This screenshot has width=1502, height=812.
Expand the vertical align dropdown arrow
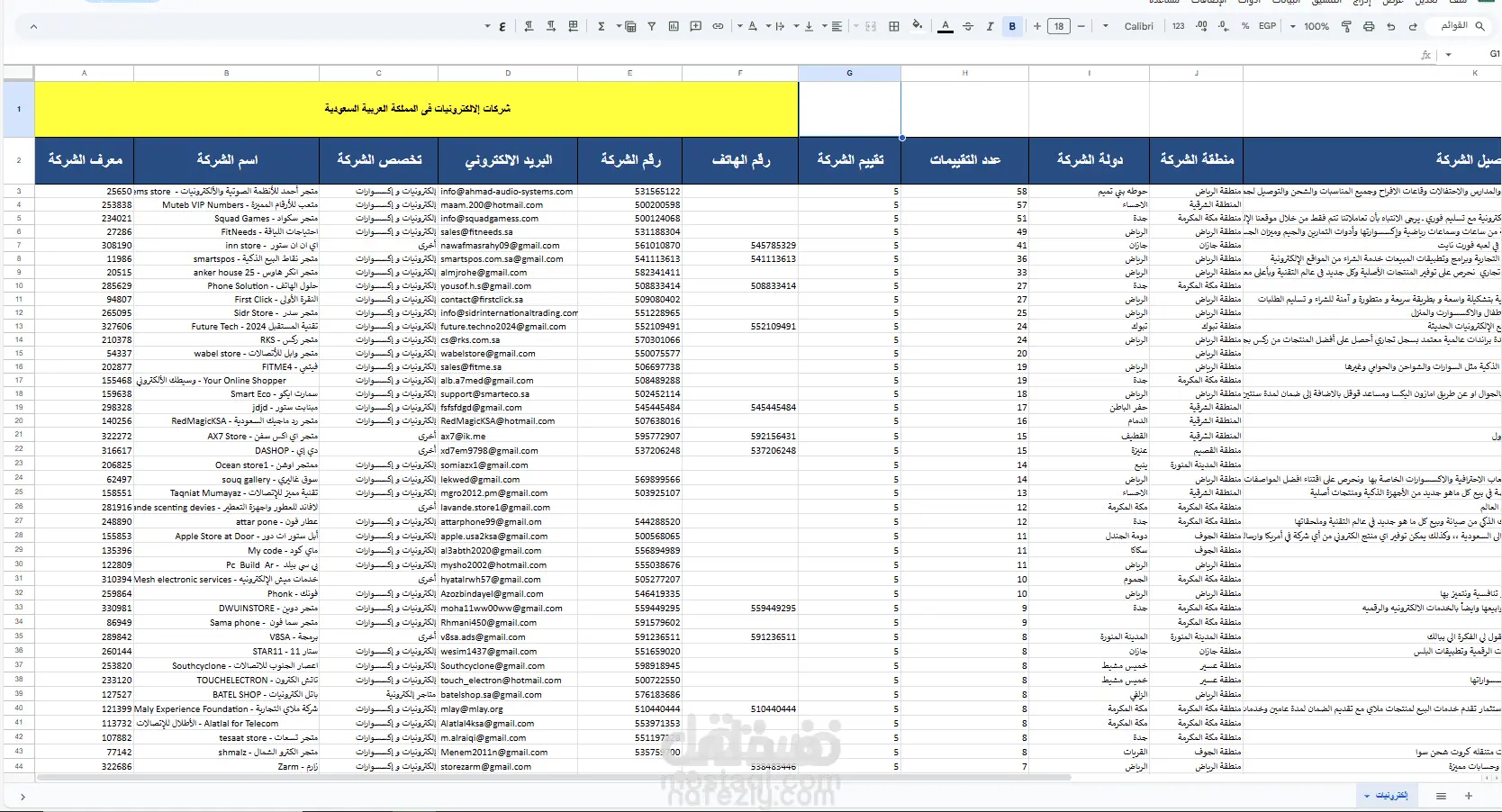pyautogui.click(x=797, y=26)
